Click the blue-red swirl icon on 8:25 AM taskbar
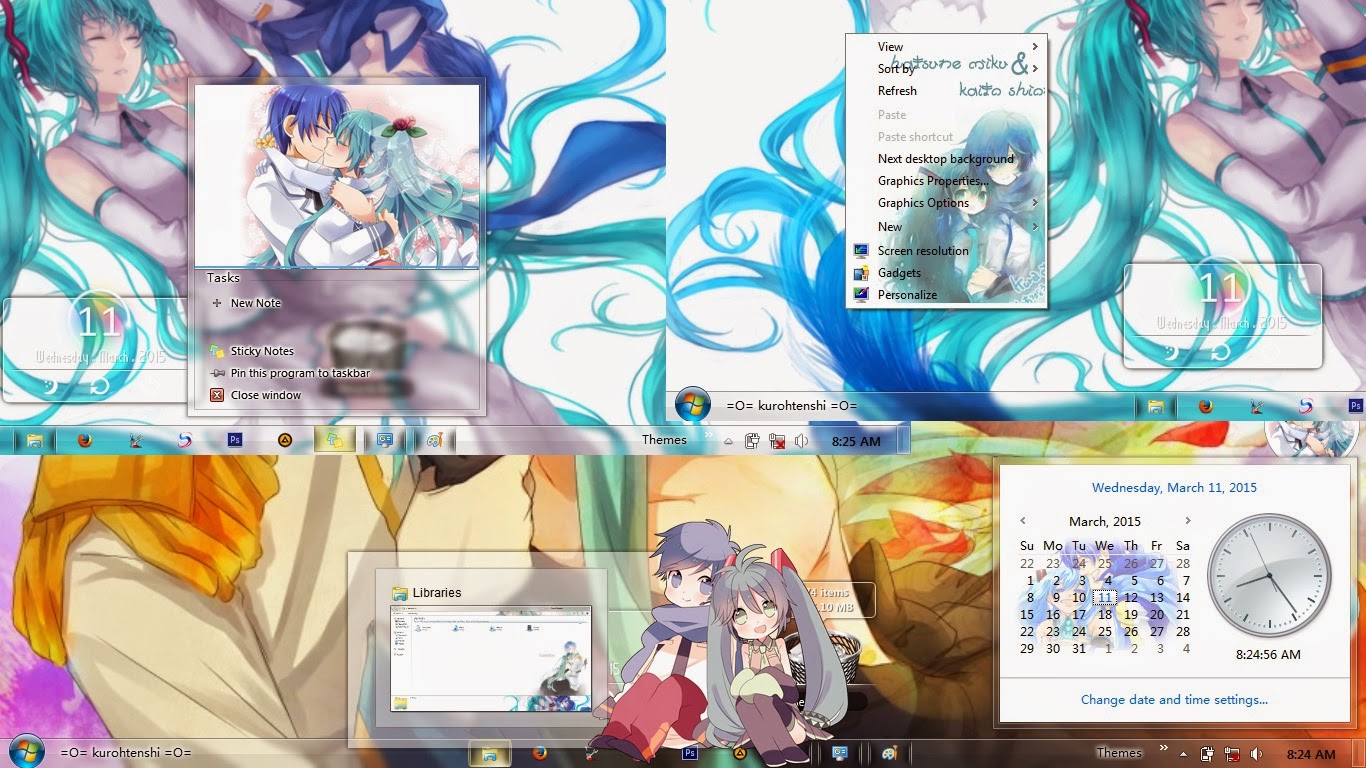Image resolution: width=1366 pixels, height=768 pixels. (x=185, y=439)
